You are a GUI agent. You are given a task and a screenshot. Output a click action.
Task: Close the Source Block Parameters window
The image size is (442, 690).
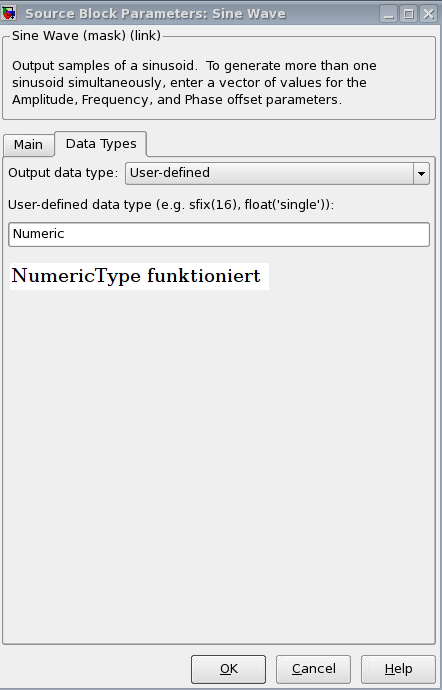(x=429, y=14)
